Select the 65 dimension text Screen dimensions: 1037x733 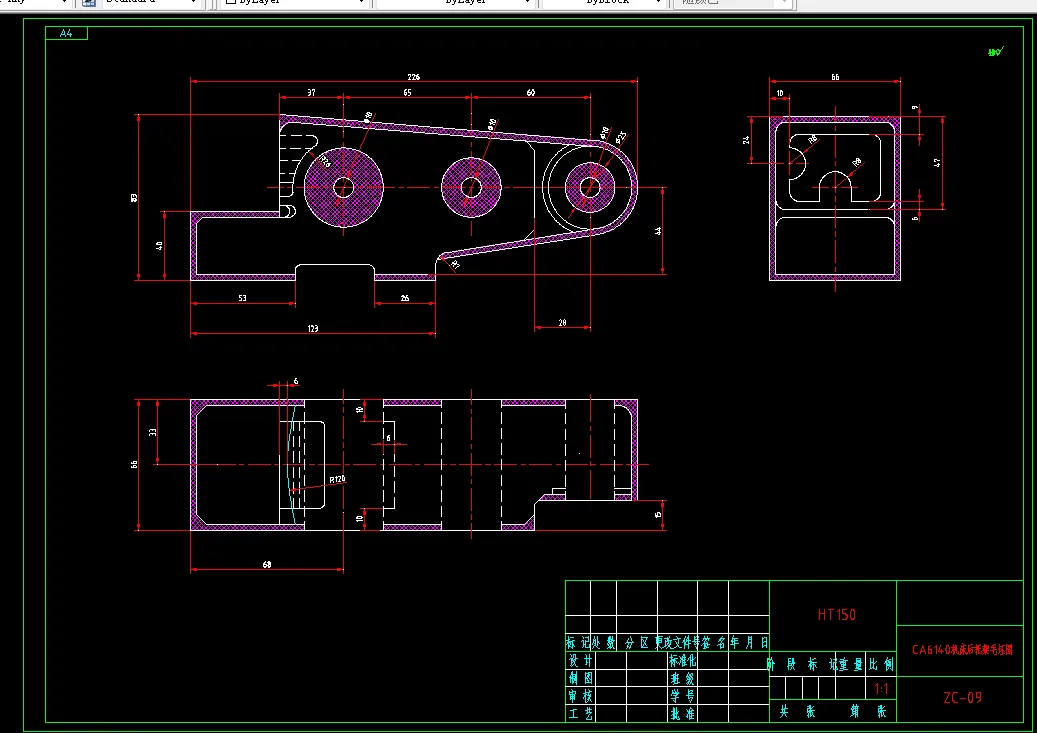coord(407,93)
